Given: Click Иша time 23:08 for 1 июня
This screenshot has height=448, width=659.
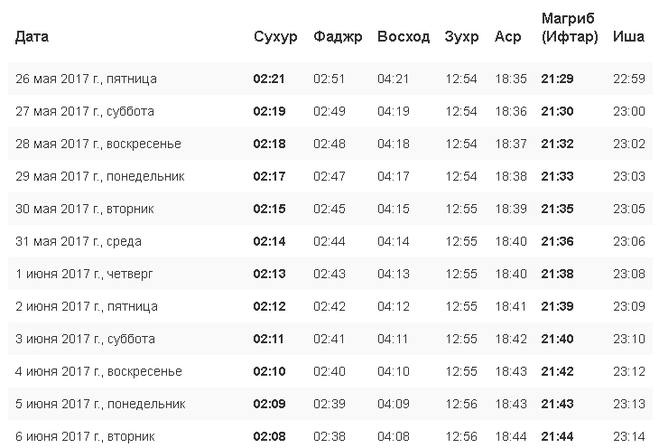Looking at the screenshot, I should pos(628,273).
